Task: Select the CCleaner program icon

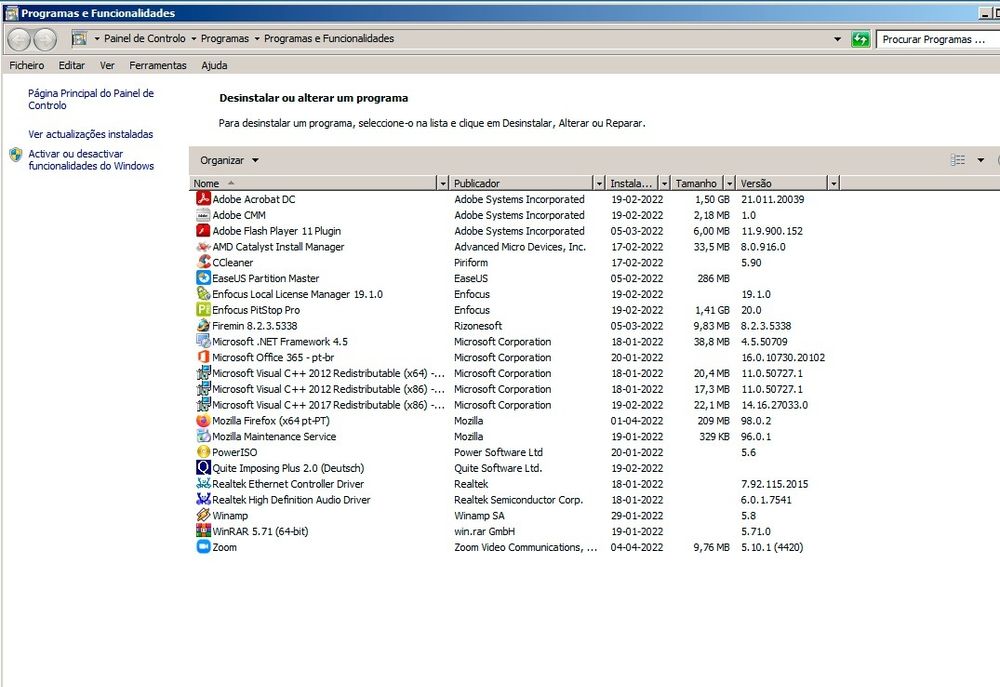Action: click(x=203, y=262)
